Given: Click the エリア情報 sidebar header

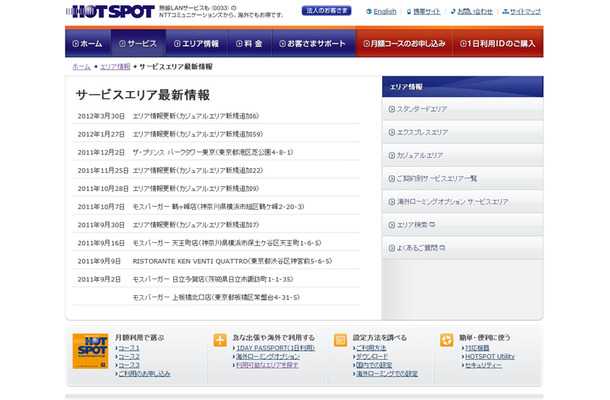Looking at the screenshot, I should [x=463, y=87].
